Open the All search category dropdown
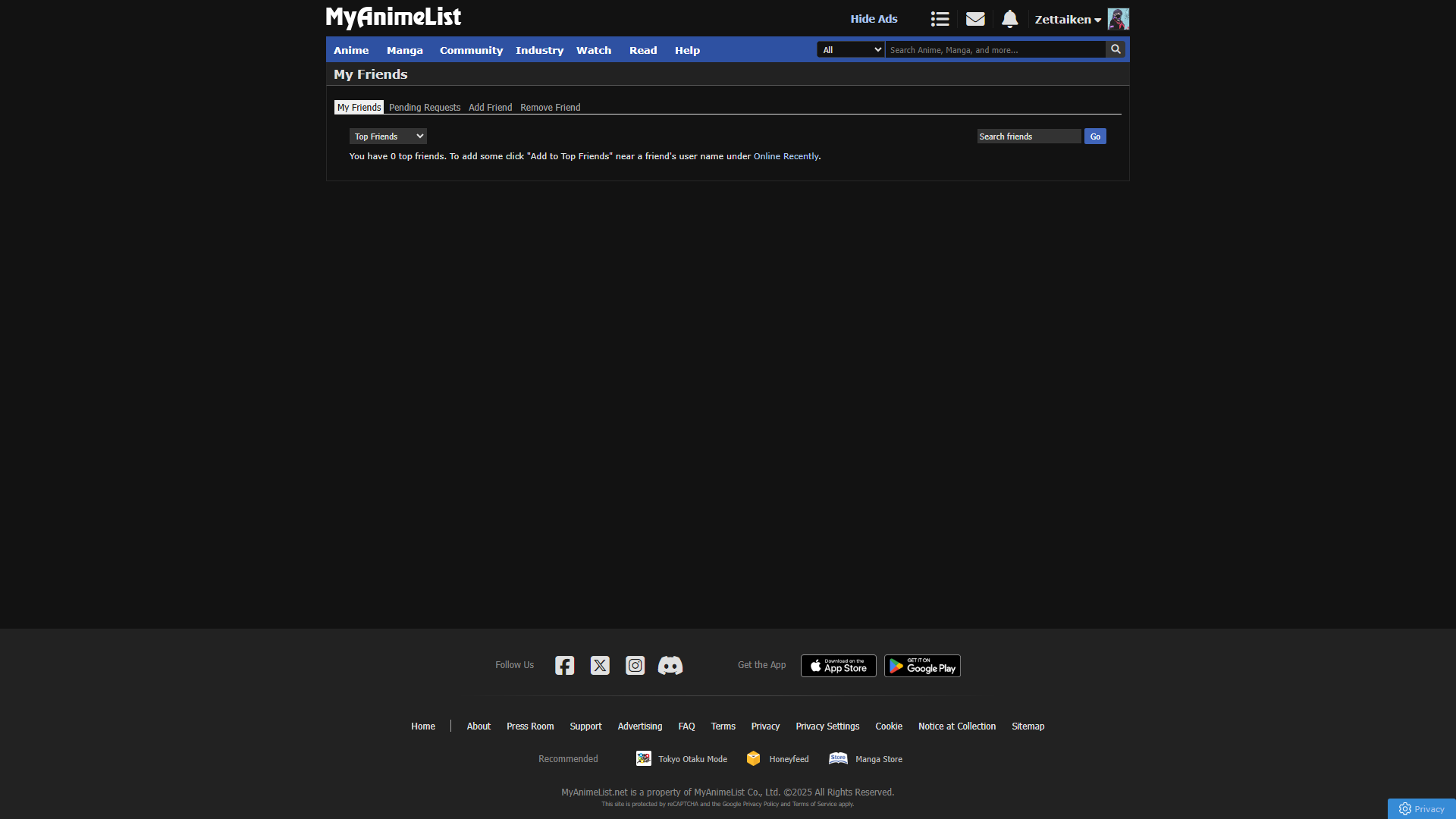The image size is (1456, 819). point(851,50)
